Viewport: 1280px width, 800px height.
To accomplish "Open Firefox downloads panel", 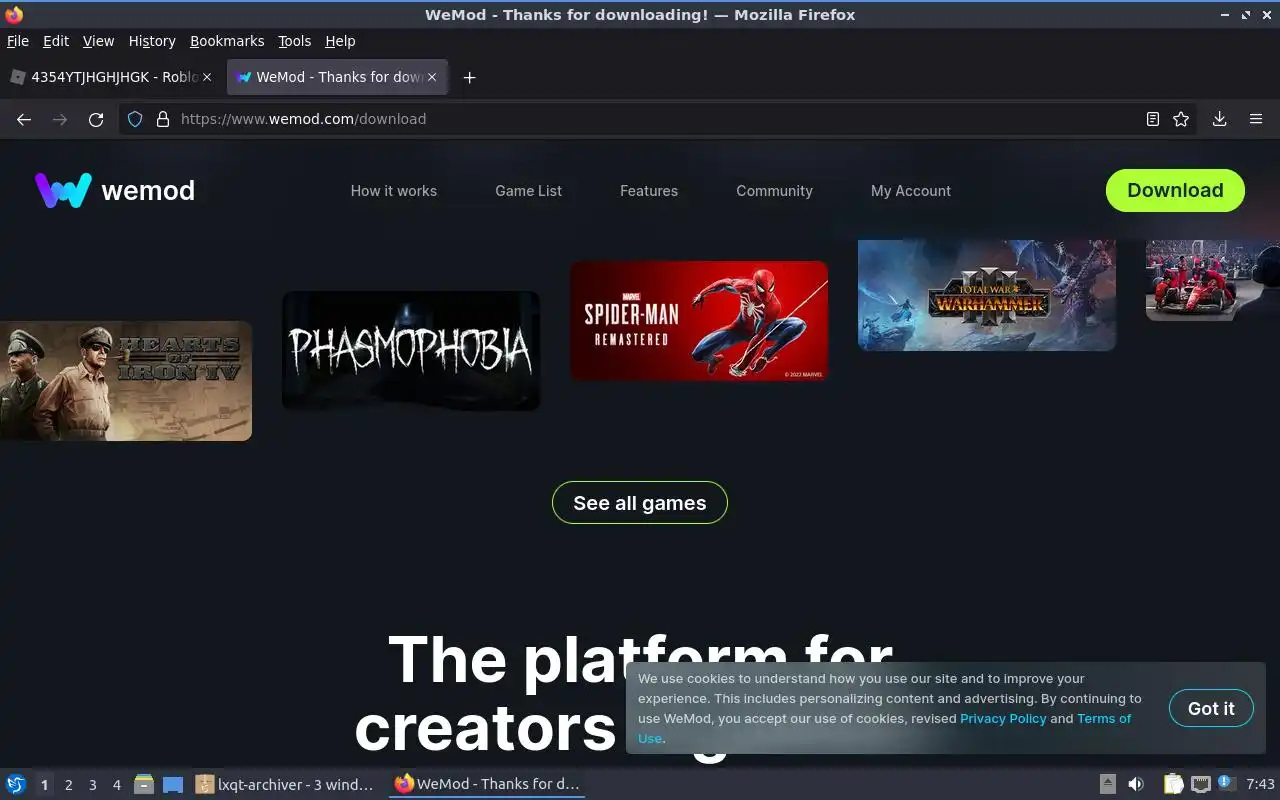I will [1219, 119].
